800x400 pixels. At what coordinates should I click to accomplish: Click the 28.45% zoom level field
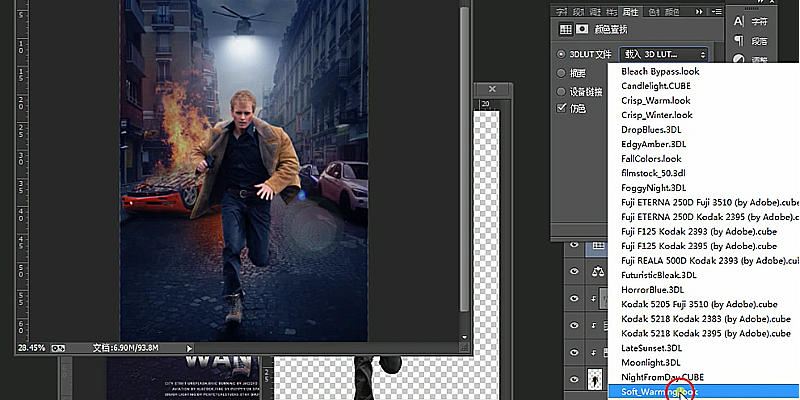32,348
